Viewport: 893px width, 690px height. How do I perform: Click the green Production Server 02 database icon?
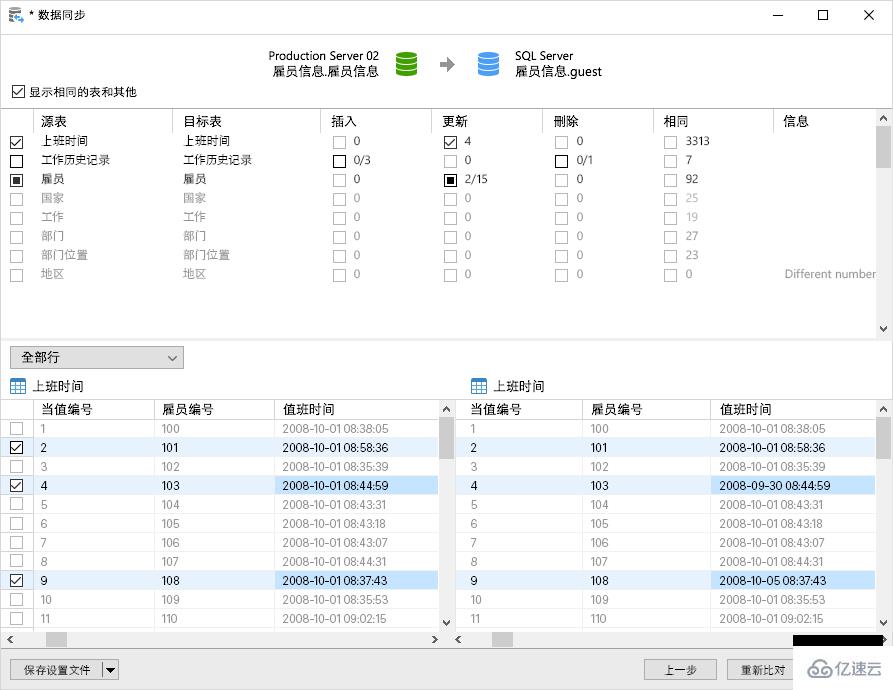tap(405, 63)
